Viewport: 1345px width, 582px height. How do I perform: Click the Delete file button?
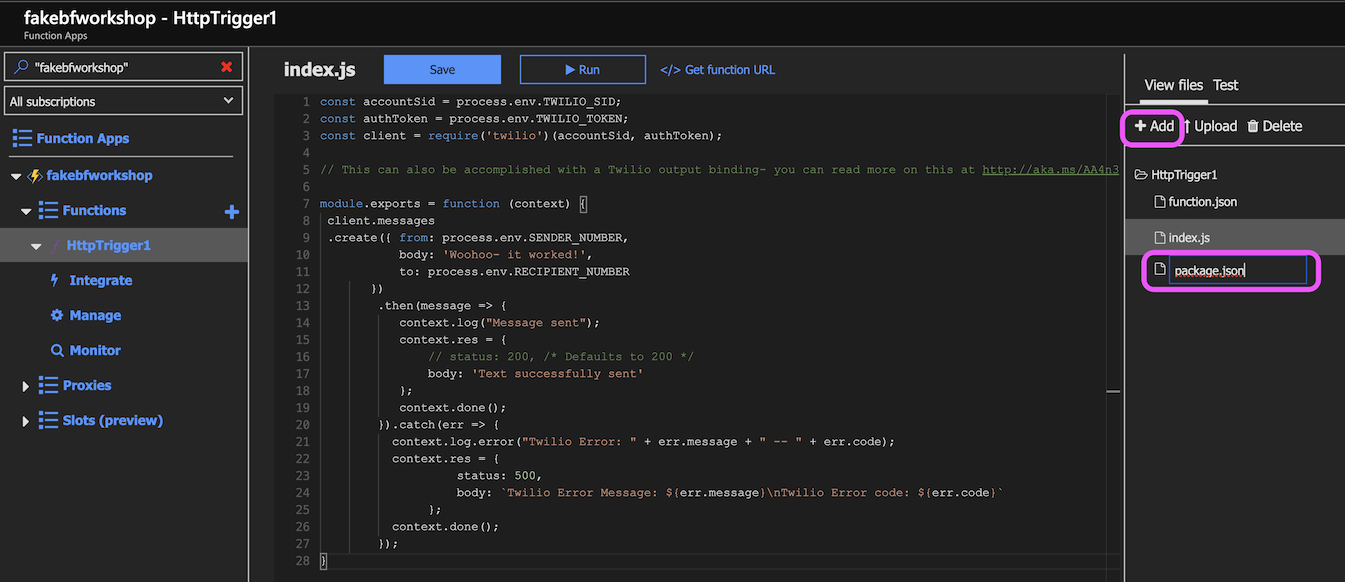coord(1274,126)
